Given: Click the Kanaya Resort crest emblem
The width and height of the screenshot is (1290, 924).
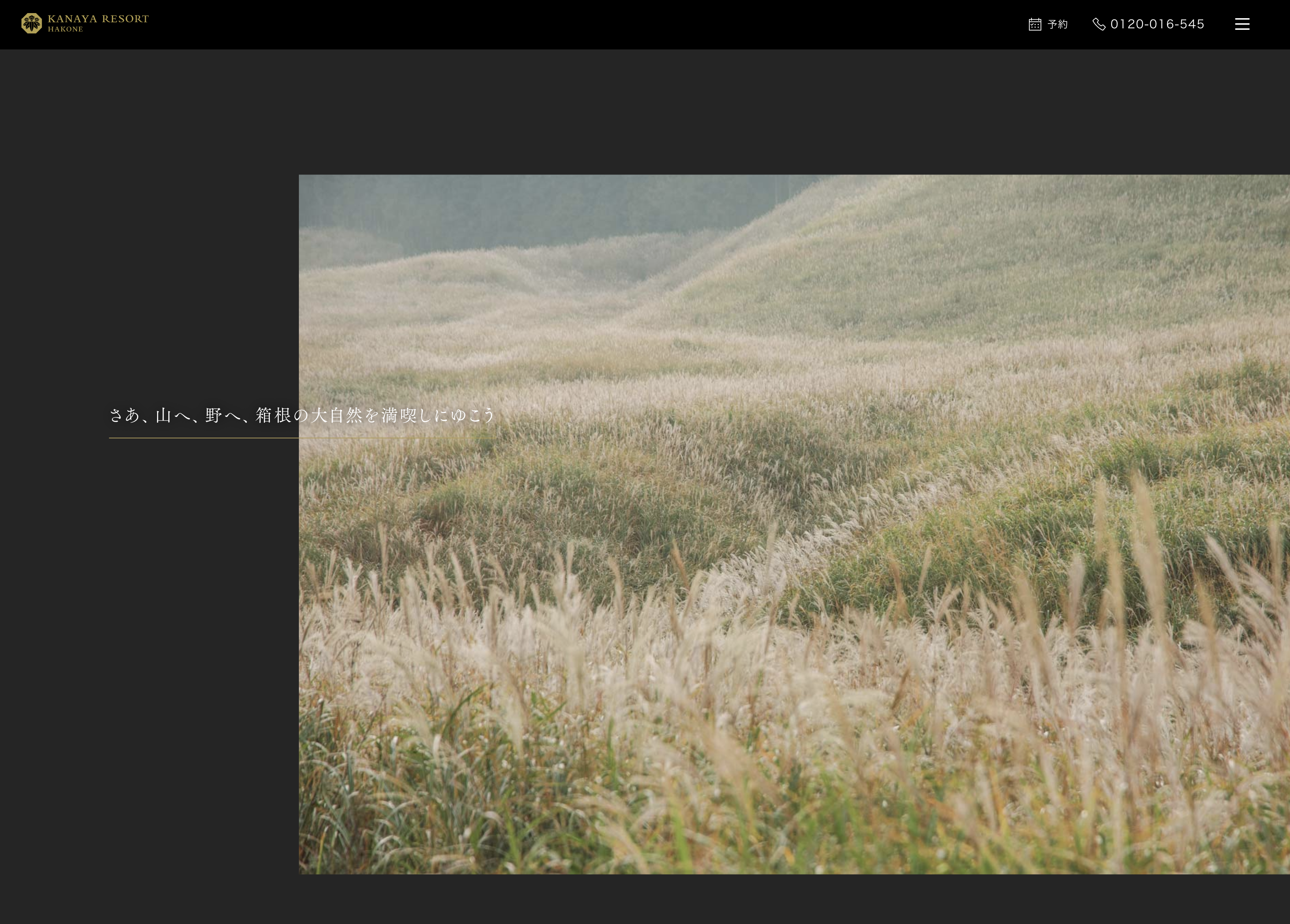Looking at the screenshot, I should coord(31,23).
